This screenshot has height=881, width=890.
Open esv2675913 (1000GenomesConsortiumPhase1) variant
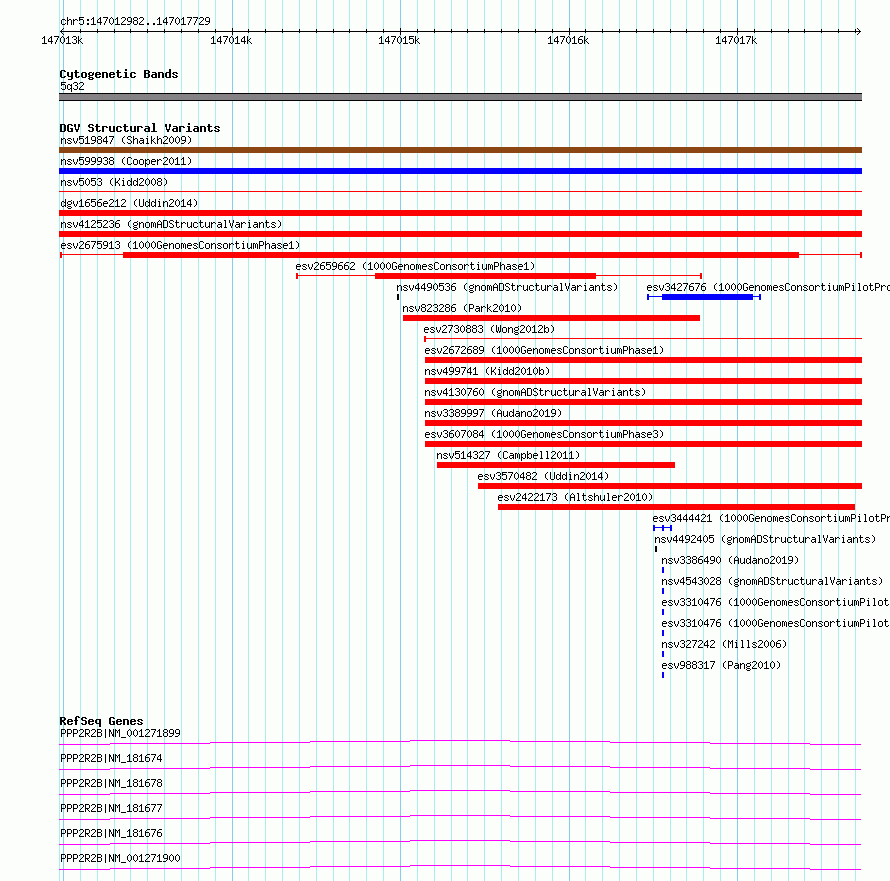[180, 245]
